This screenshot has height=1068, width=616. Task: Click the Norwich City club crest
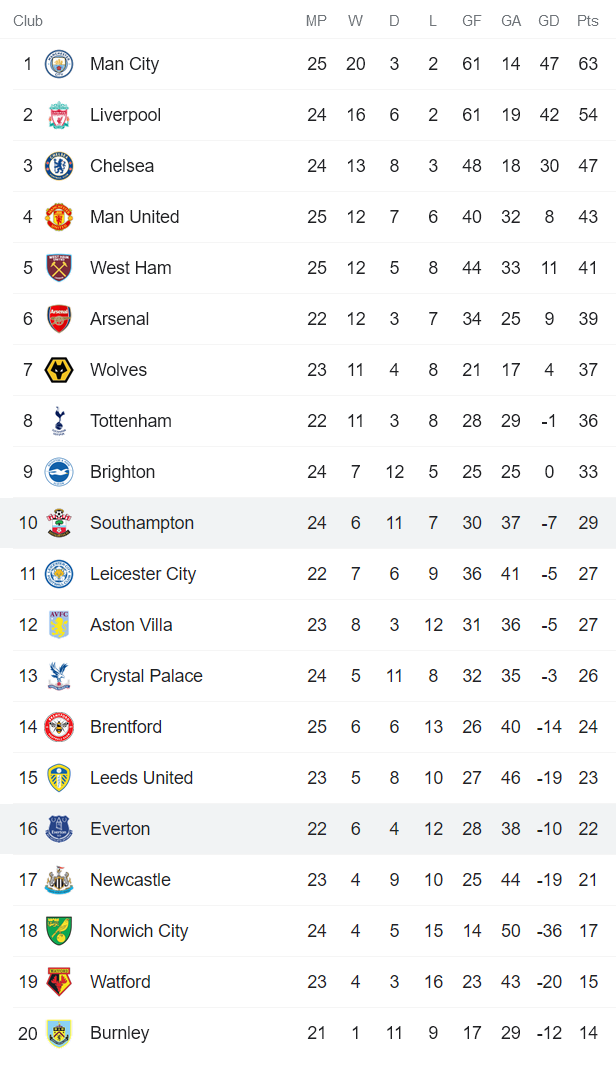coord(59,931)
